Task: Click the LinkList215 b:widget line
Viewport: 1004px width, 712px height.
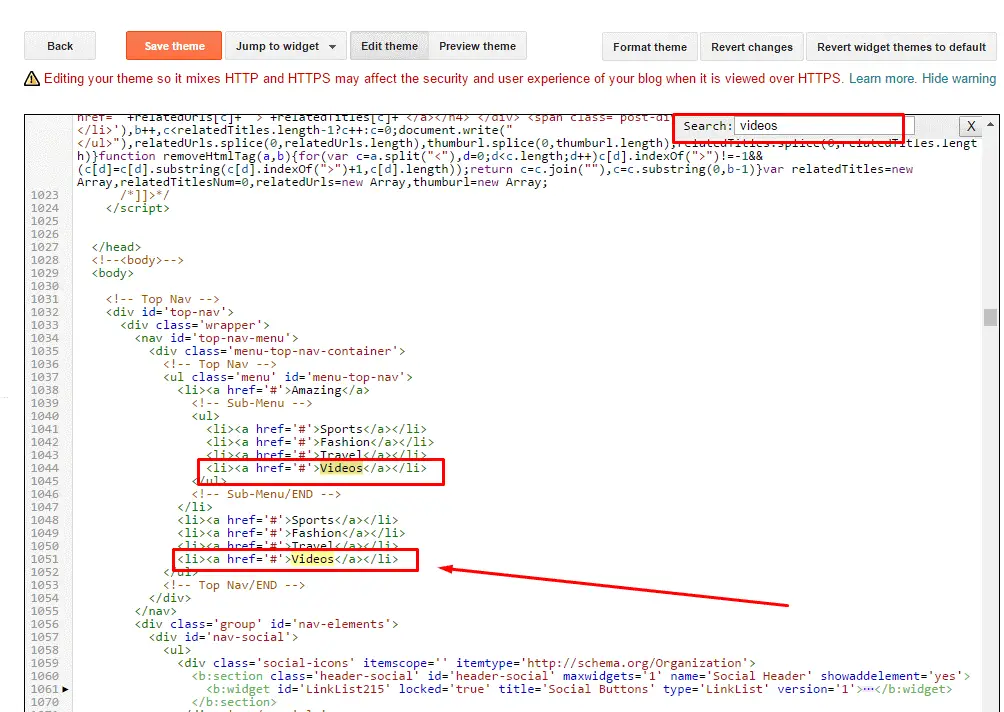Action: [x=579, y=689]
